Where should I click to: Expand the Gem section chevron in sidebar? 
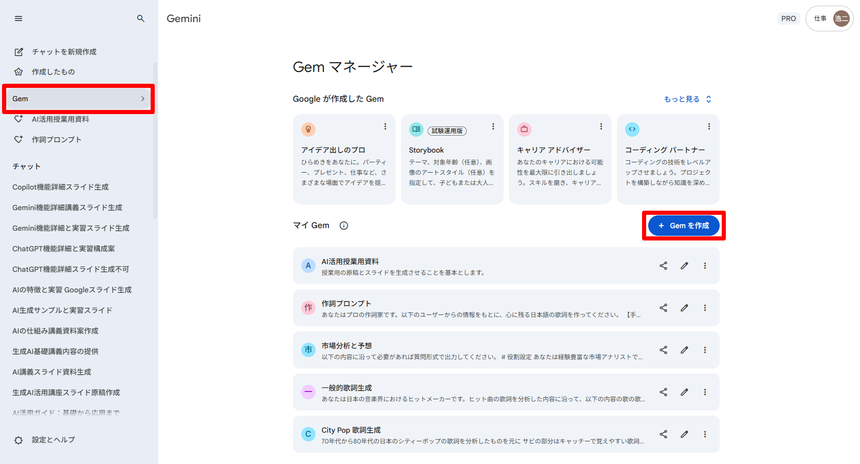point(143,99)
